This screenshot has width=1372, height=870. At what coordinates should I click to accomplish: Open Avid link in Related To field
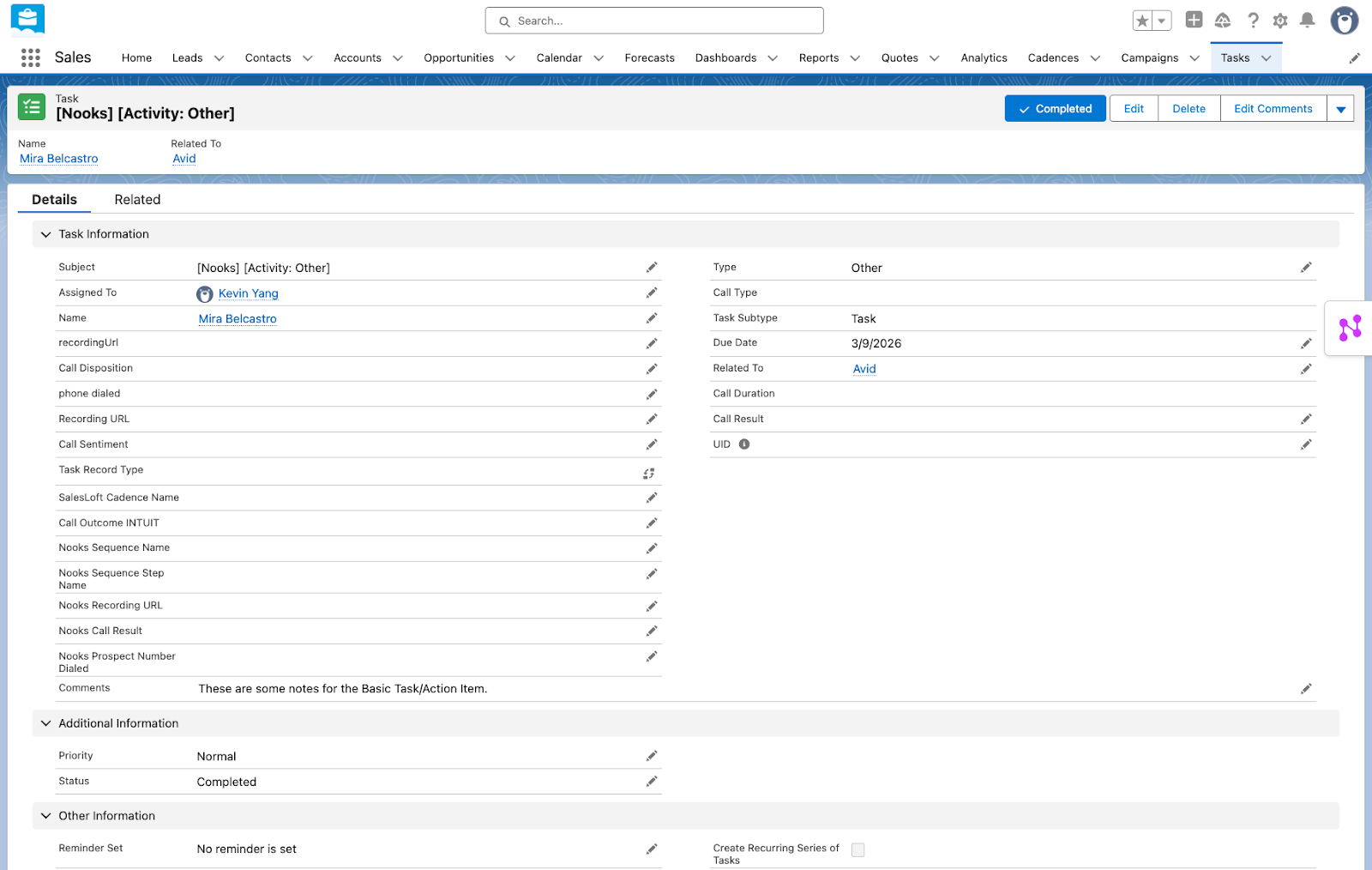[864, 369]
